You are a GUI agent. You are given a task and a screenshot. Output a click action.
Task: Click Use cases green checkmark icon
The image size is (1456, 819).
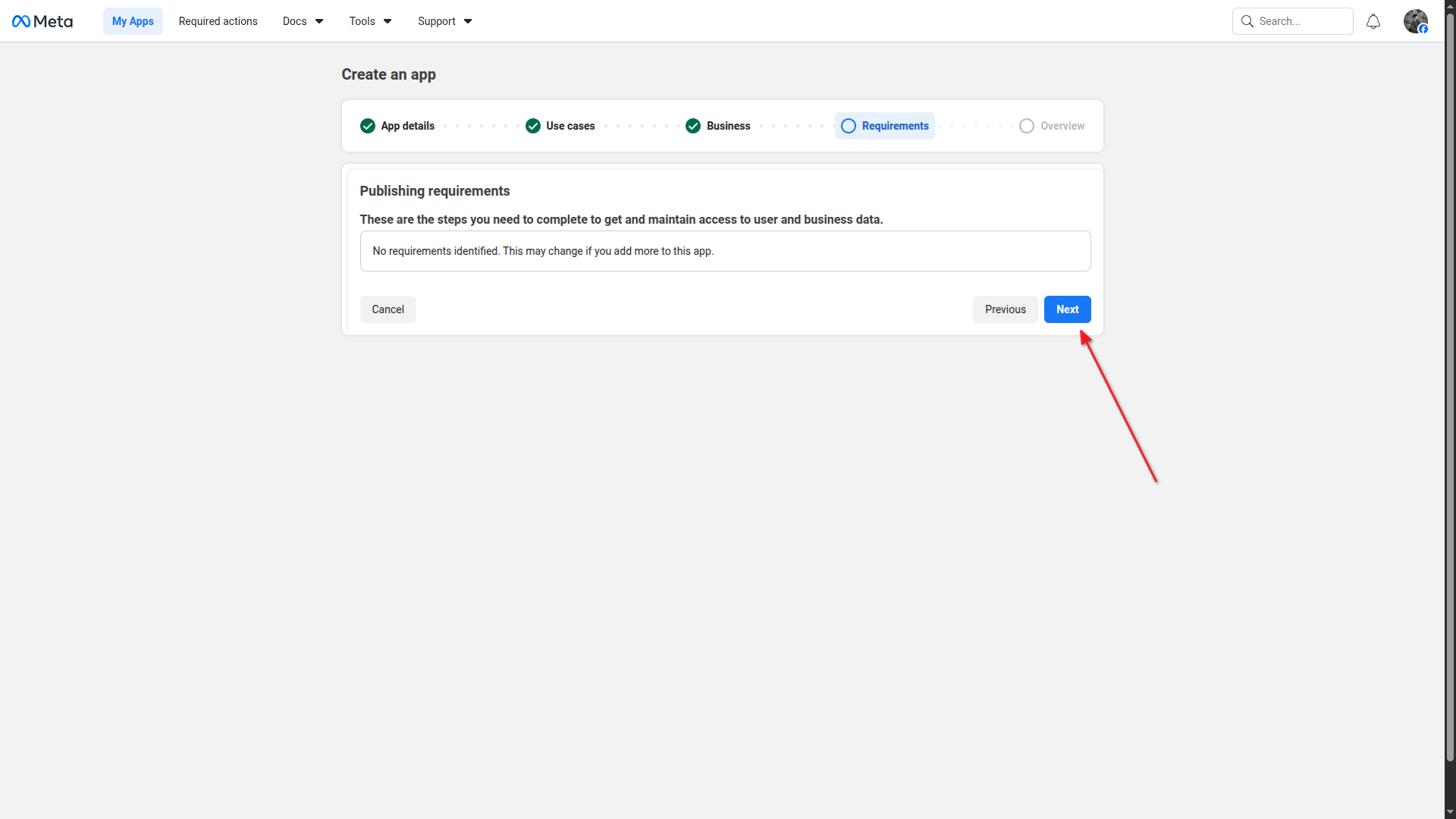pos(533,126)
